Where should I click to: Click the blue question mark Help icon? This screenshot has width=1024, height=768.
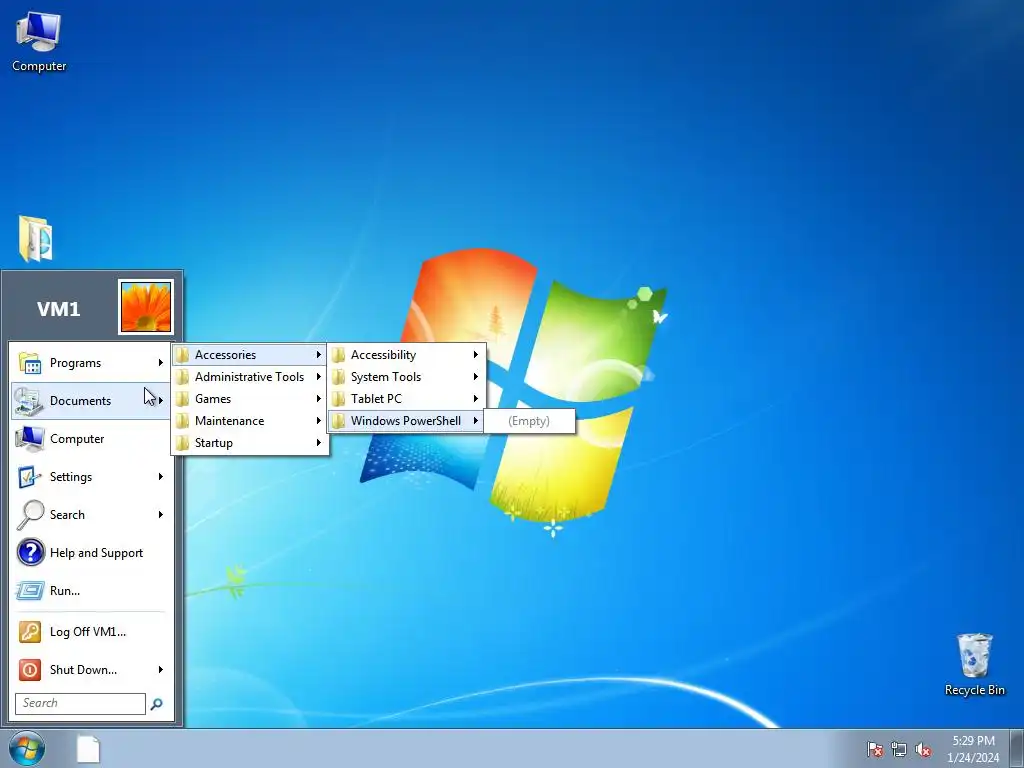pos(30,552)
